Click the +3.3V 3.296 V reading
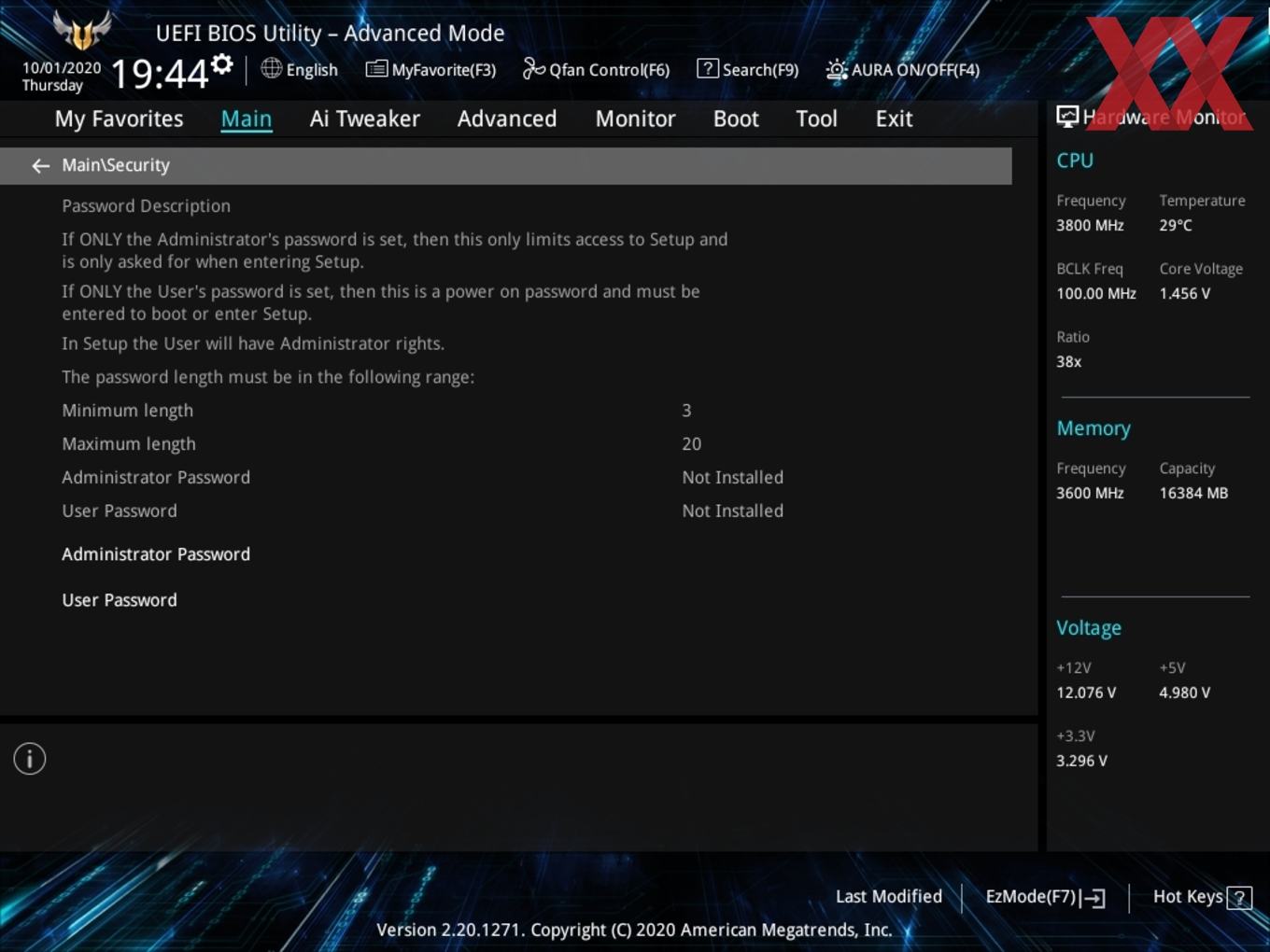The image size is (1270, 952). coord(1081,762)
